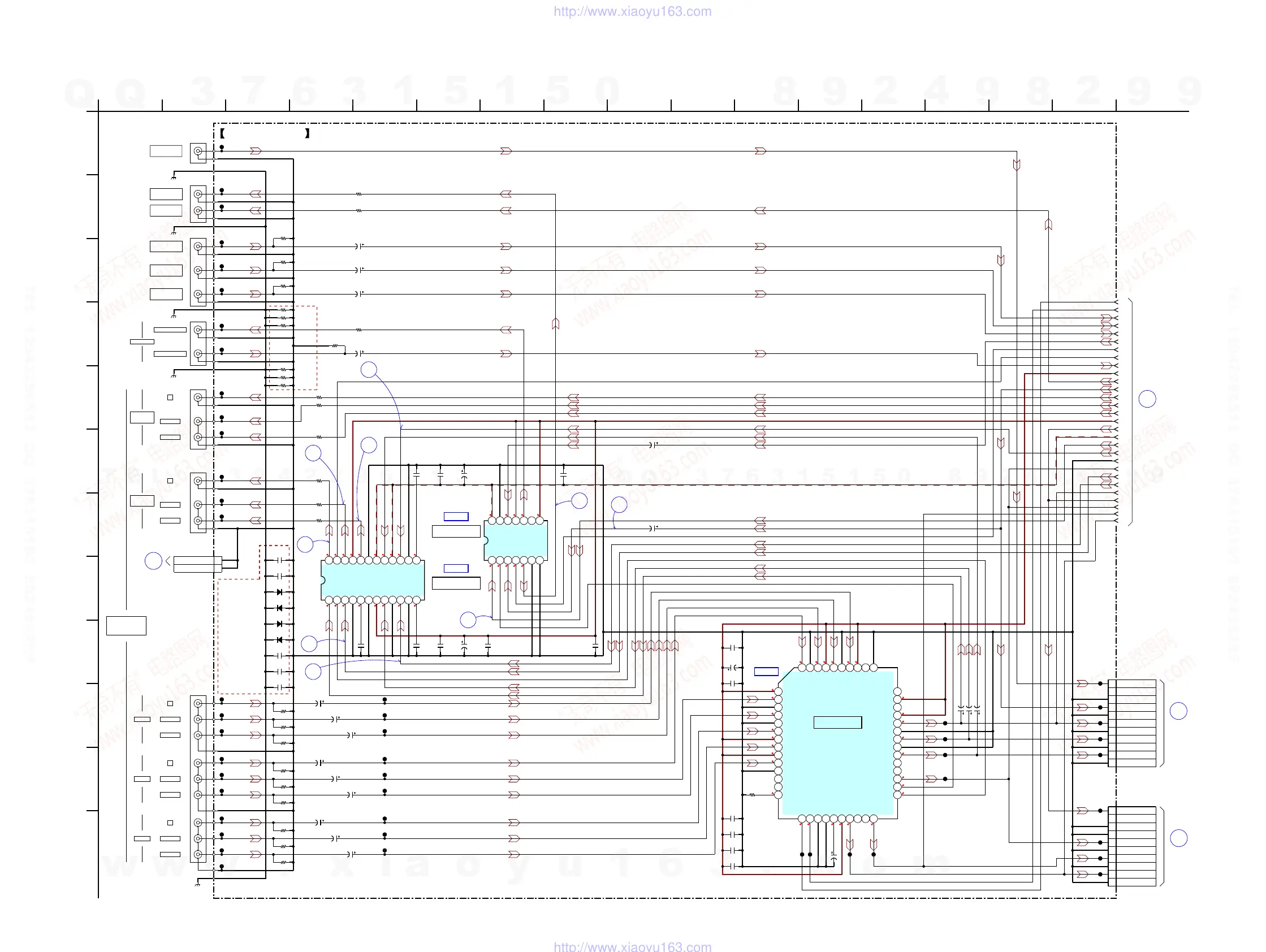Viewport: 1266px width, 952px height.
Task: Open the xiaoyu163.com link at page bottom
Action: (x=632, y=946)
